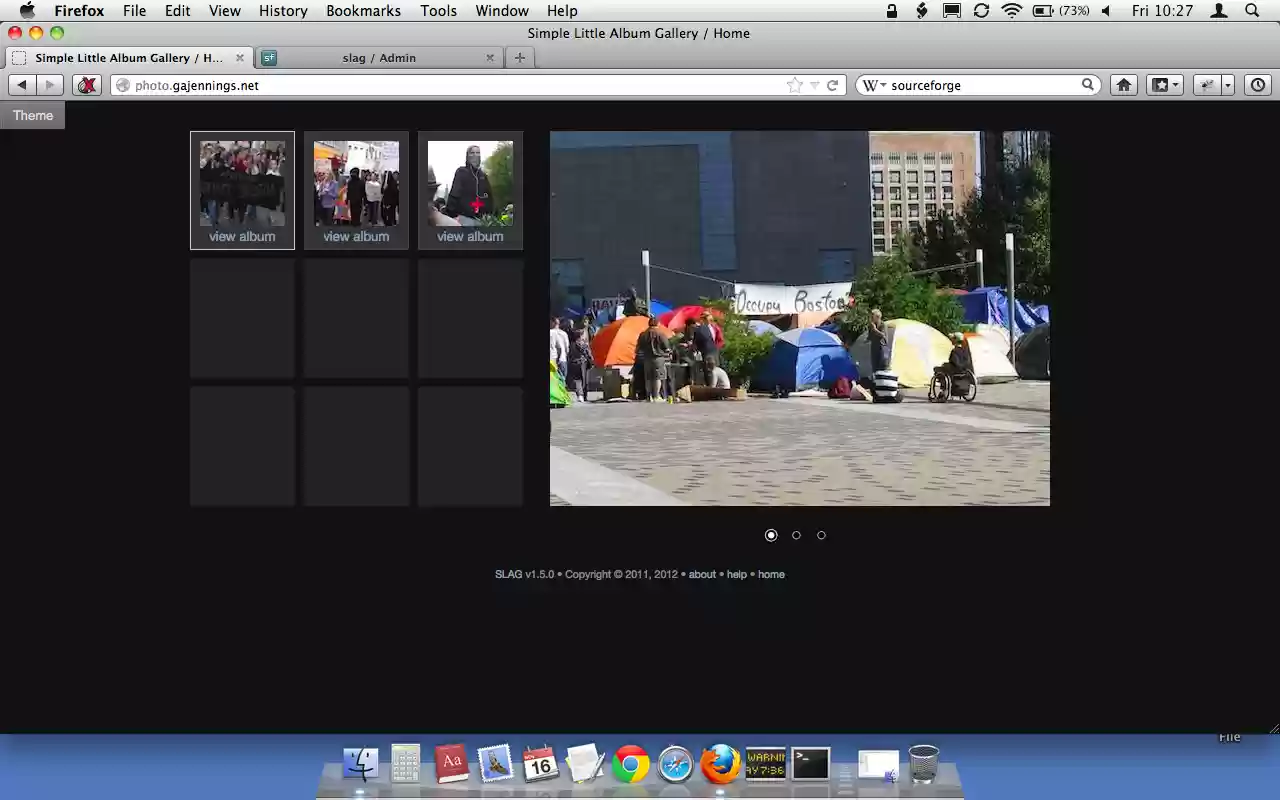Open the about link in footer

[702, 574]
